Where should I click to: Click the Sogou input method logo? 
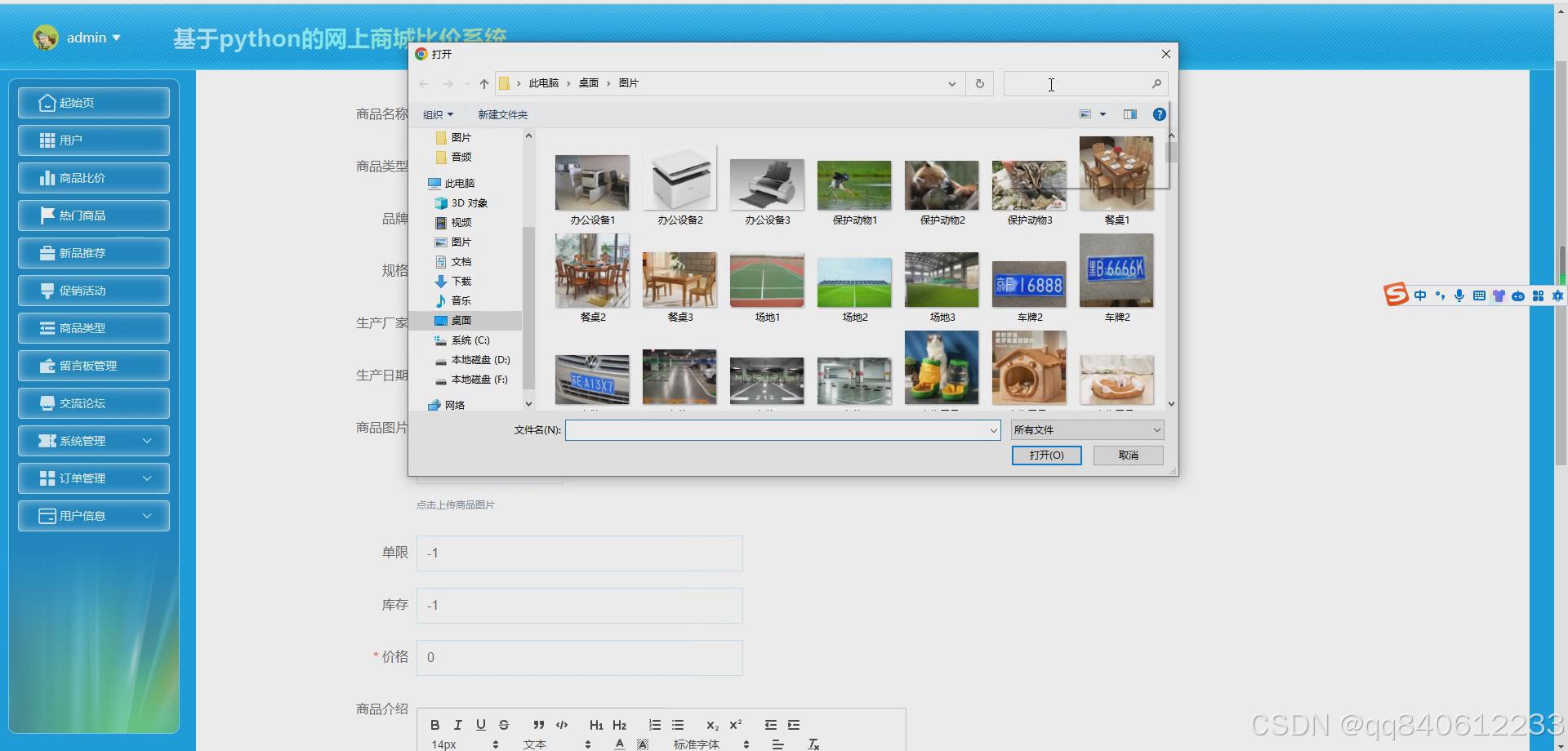1396,295
